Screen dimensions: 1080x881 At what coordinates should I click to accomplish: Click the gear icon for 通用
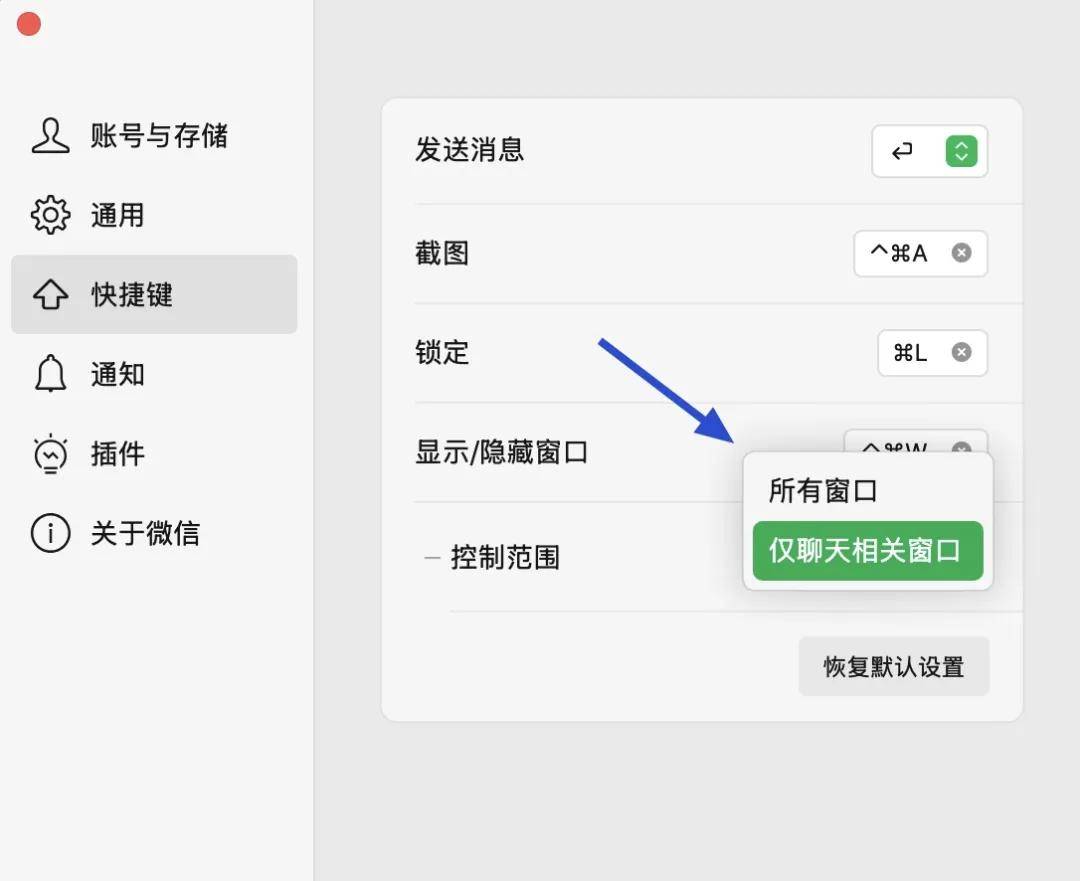(x=50, y=215)
